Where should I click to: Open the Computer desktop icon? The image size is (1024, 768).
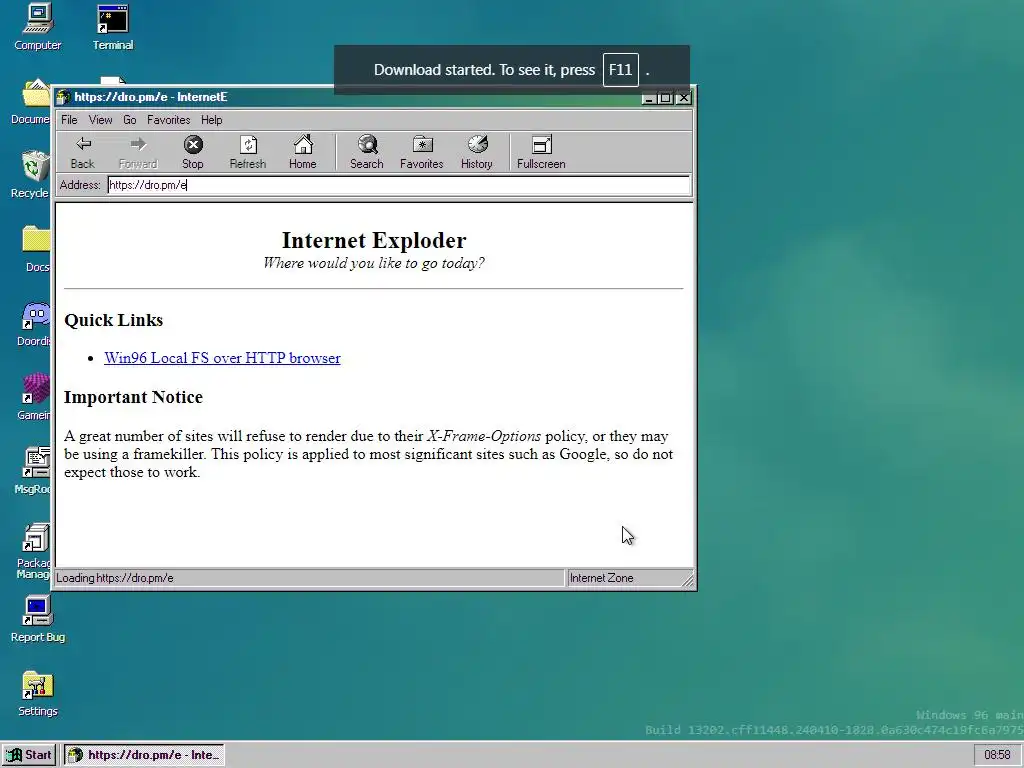(38, 27)
